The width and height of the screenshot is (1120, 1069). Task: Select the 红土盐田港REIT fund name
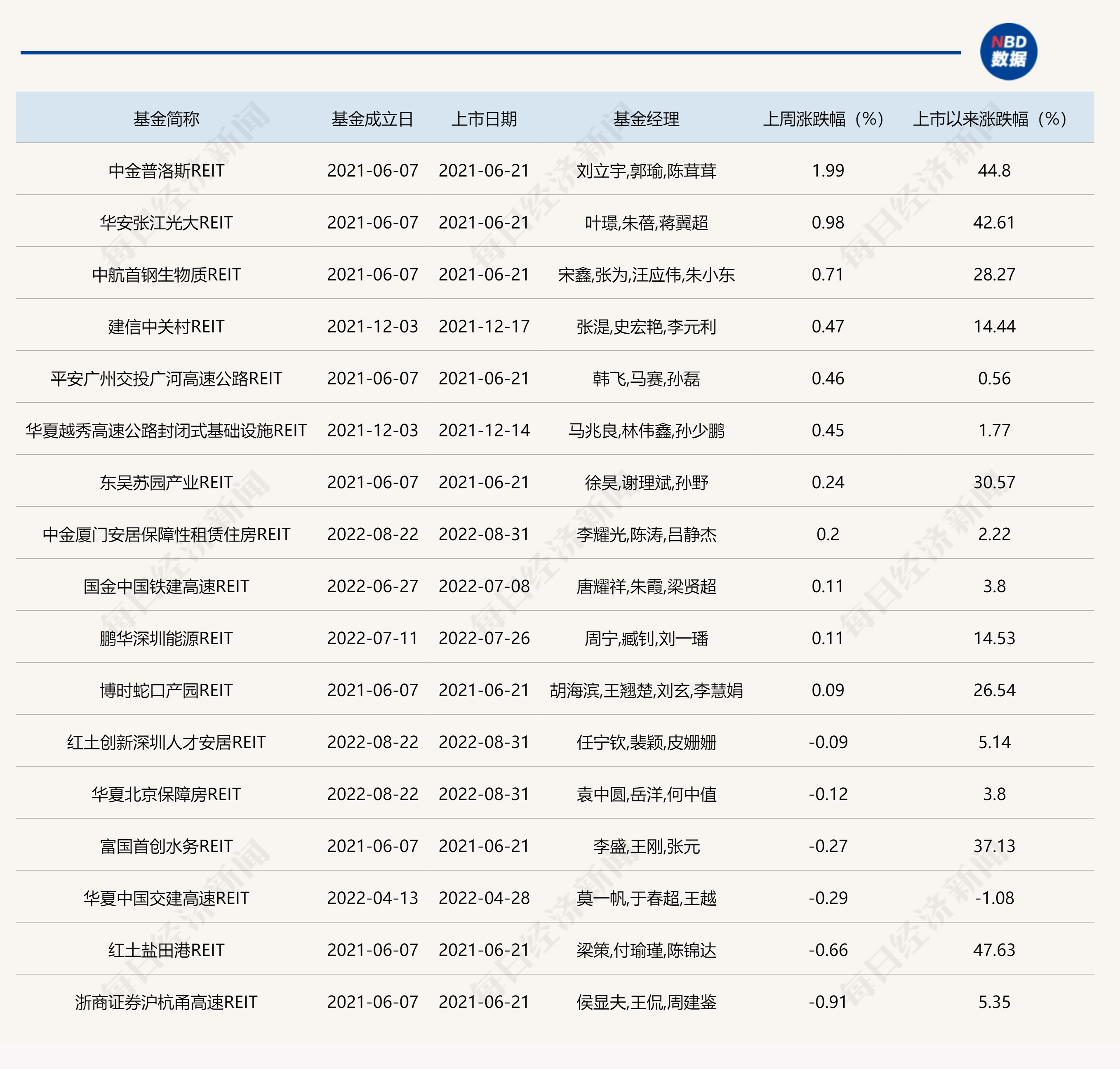[x=166, y=950]
